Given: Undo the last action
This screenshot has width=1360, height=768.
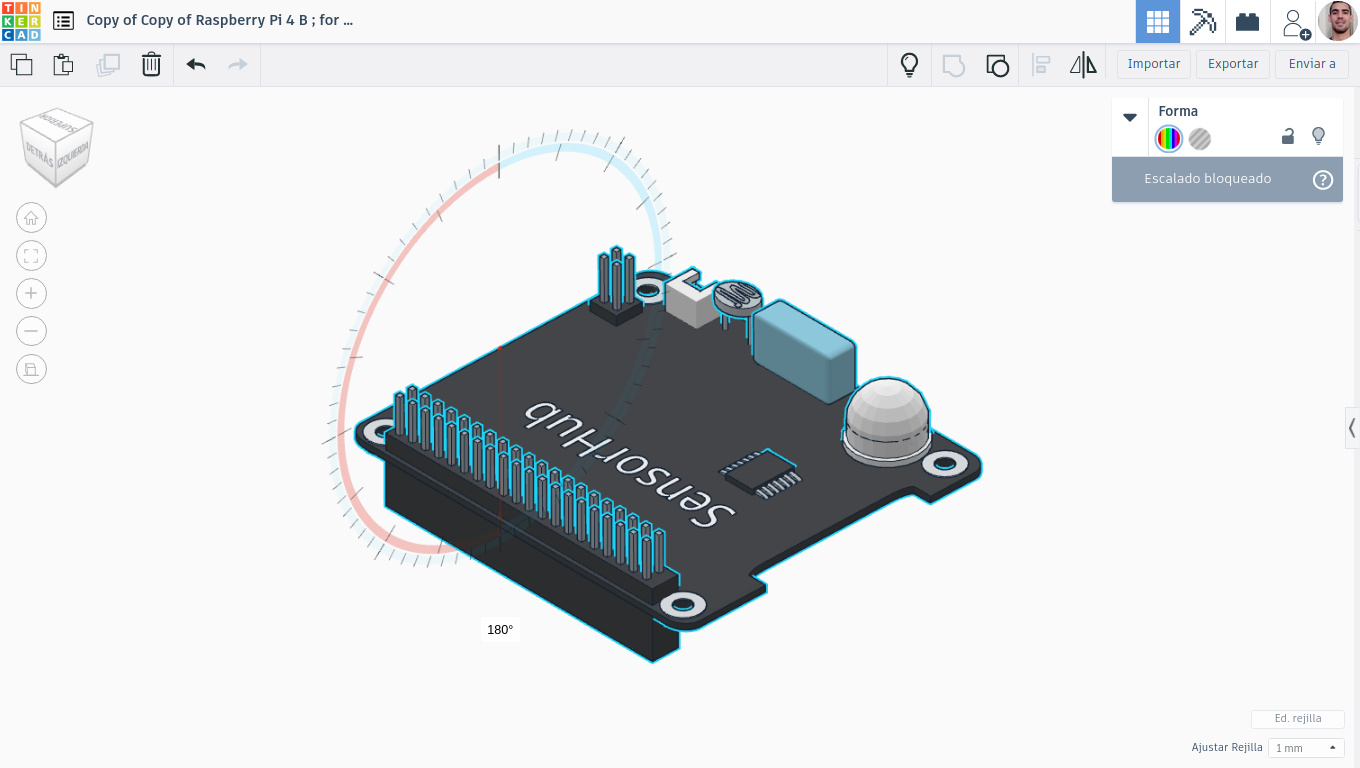Looking at the screenshot, I should click(196, 65).
